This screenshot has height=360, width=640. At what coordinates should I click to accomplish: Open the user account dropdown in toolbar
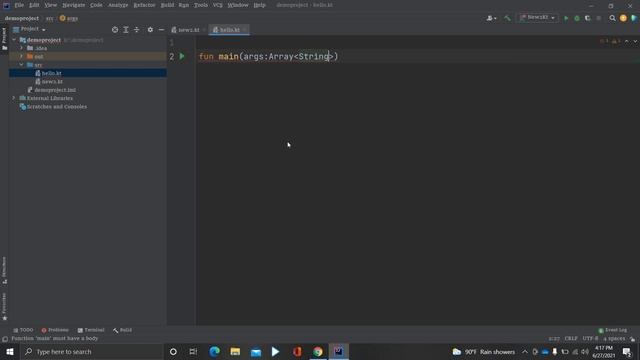[491, 18]
